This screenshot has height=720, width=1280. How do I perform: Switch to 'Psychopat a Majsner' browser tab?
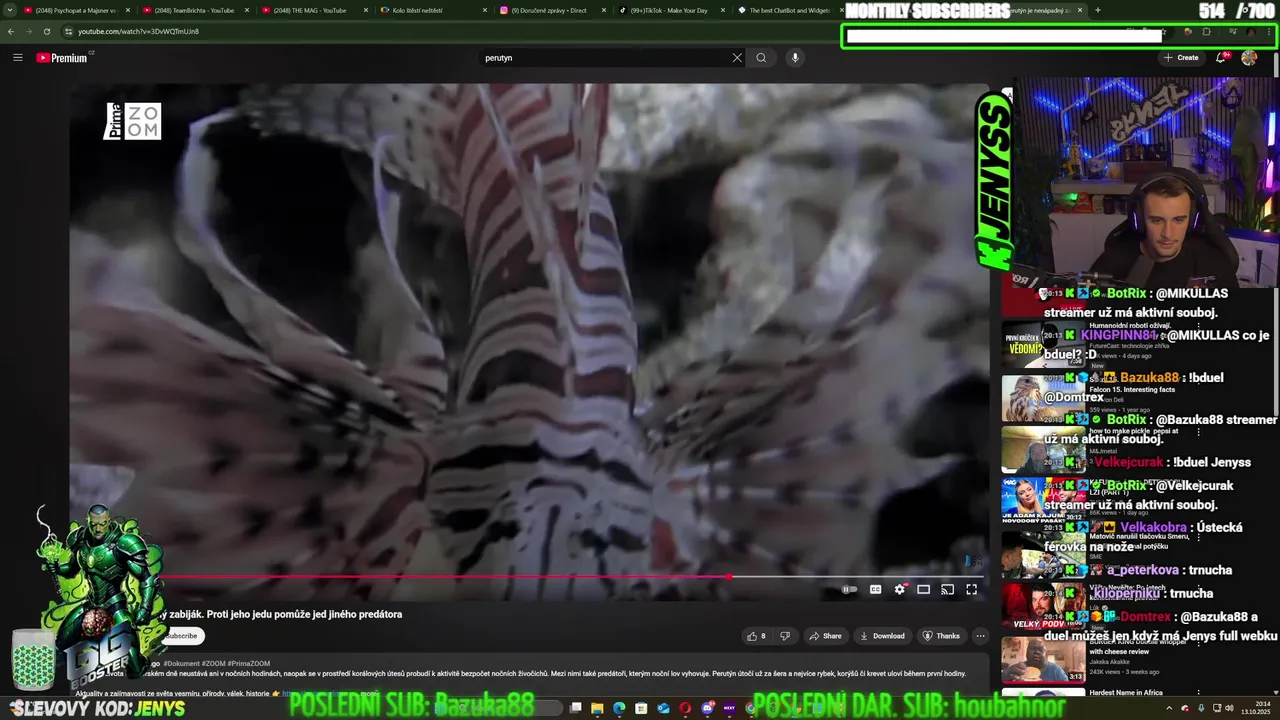coord(76,10)
